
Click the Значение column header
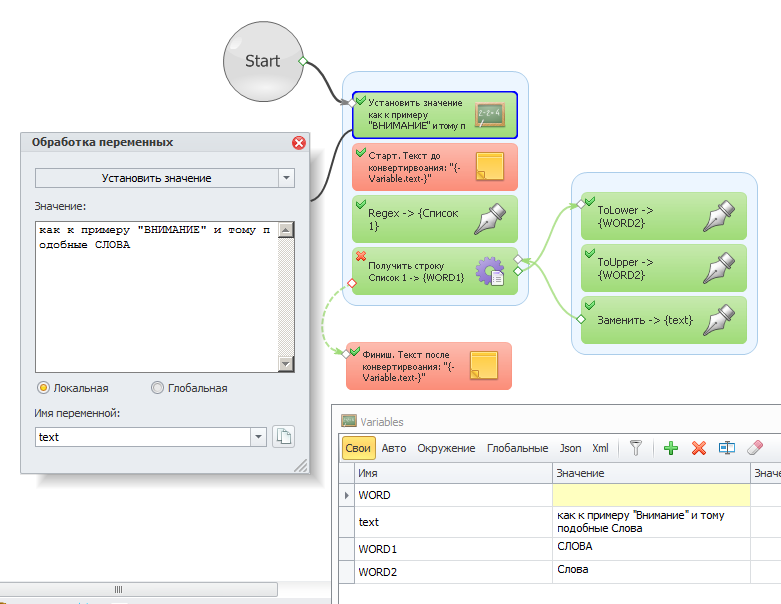point(651,473)
